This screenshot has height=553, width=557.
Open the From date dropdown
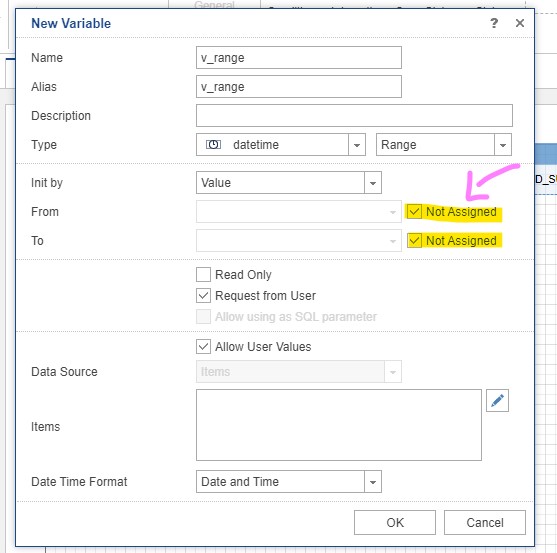pyautogui.click(x=393, y=212)
